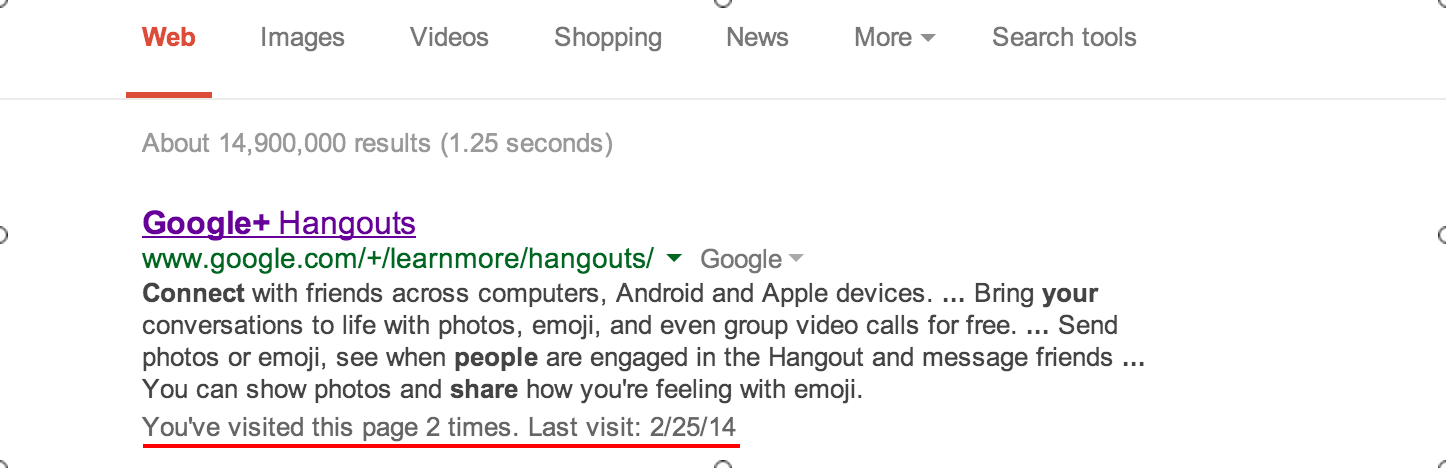This screenshot has width=1446, height=468.
Task: Click the right edge selection handle
Action: pos(1442,235)
